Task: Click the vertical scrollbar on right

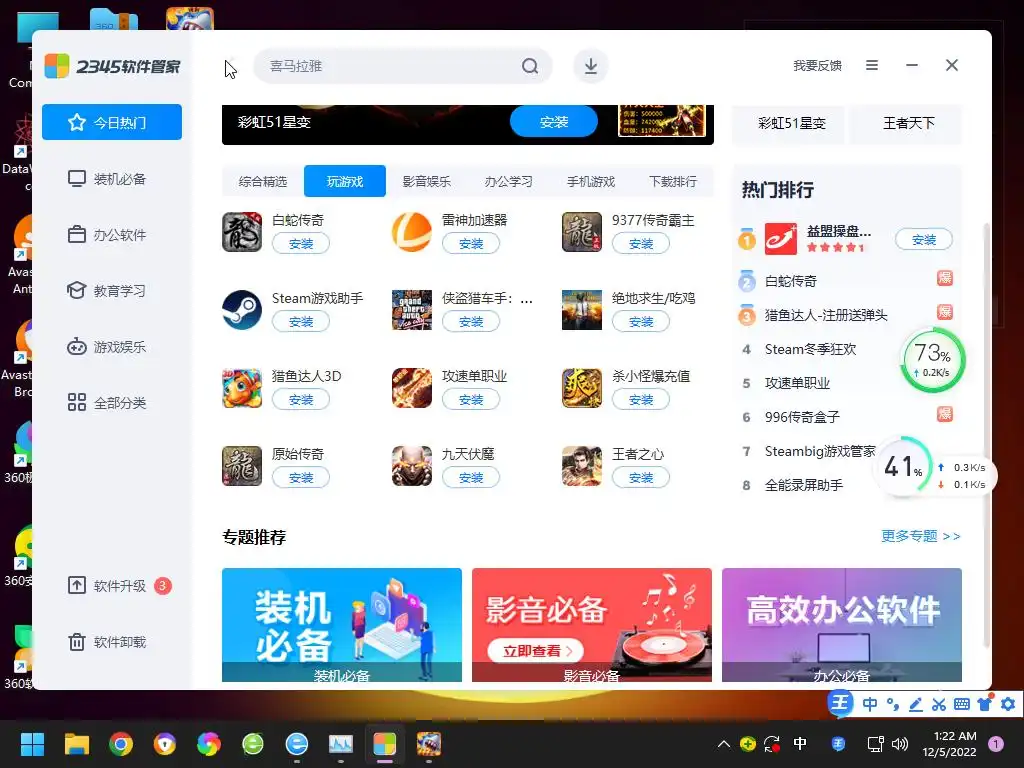Action: pyautogui.click(x=986, y=434)
